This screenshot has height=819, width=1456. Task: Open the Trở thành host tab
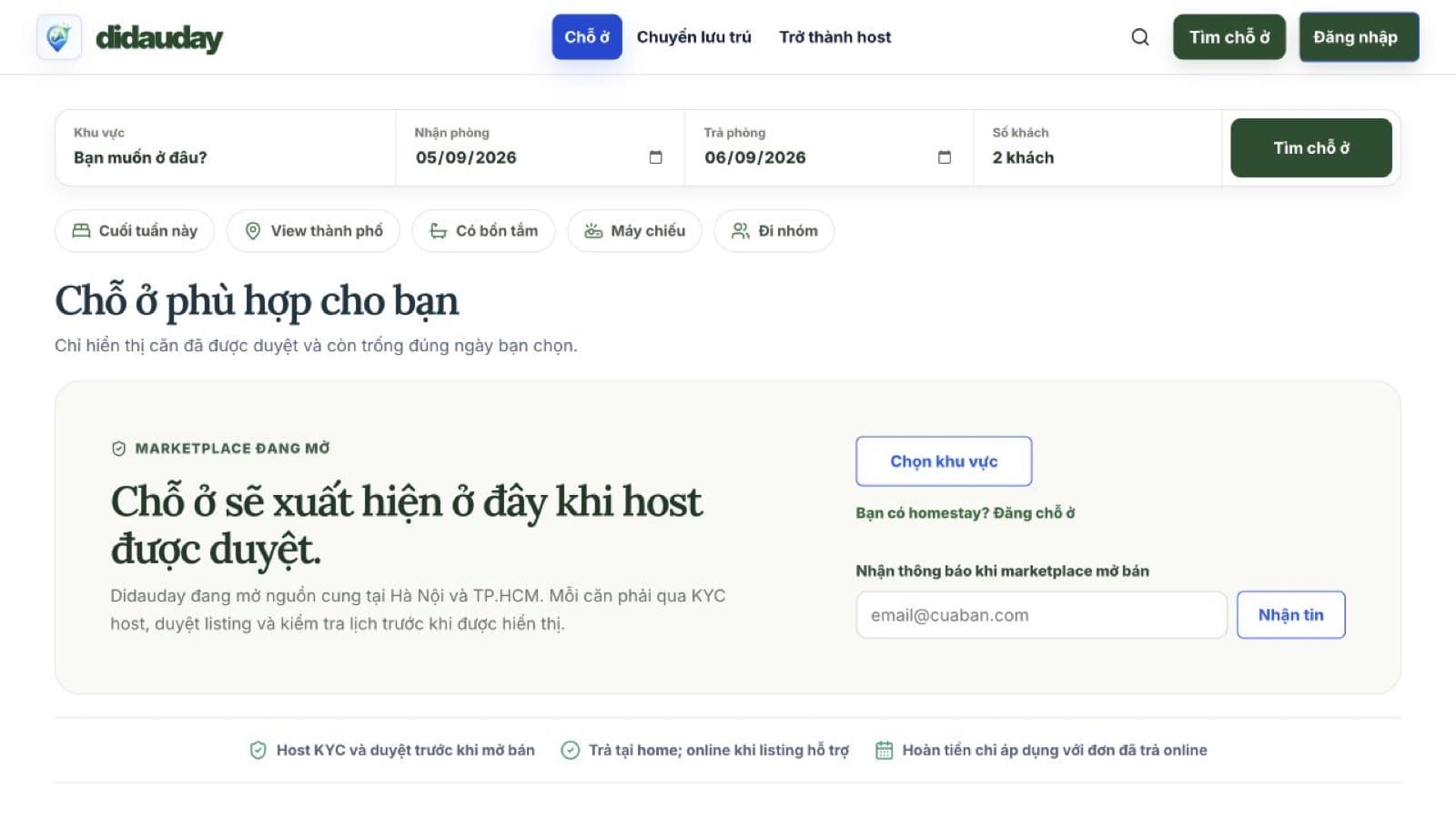click(x=834, y=37)
